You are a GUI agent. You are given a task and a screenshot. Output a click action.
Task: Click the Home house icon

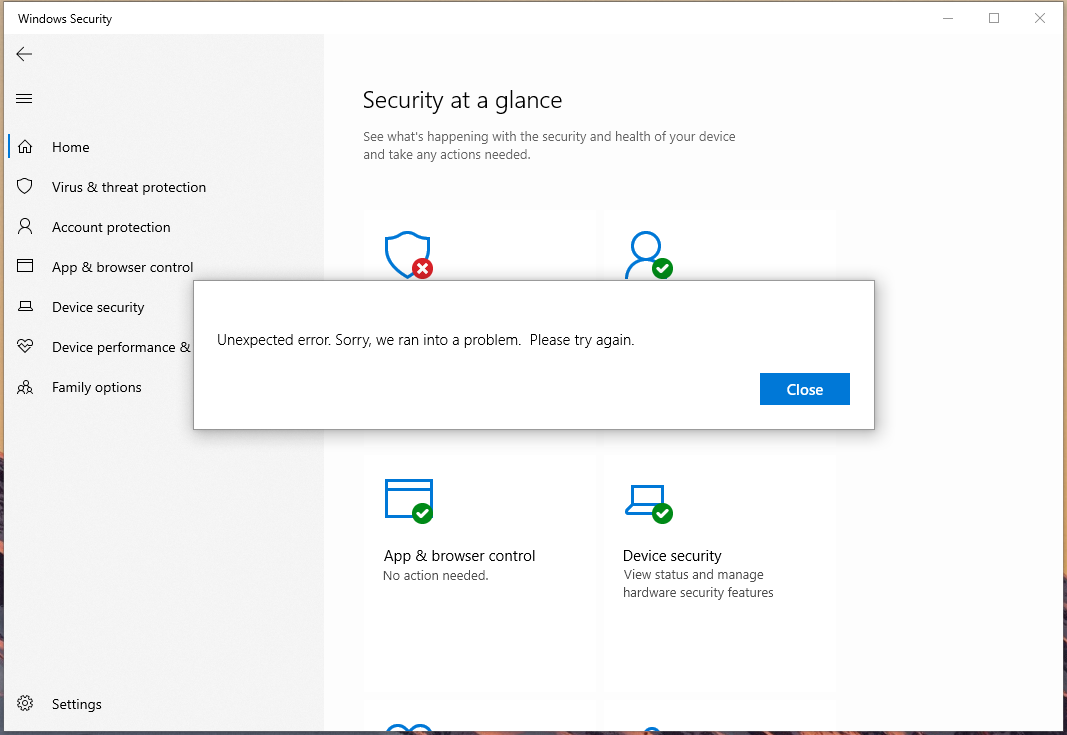pos(25,147)
